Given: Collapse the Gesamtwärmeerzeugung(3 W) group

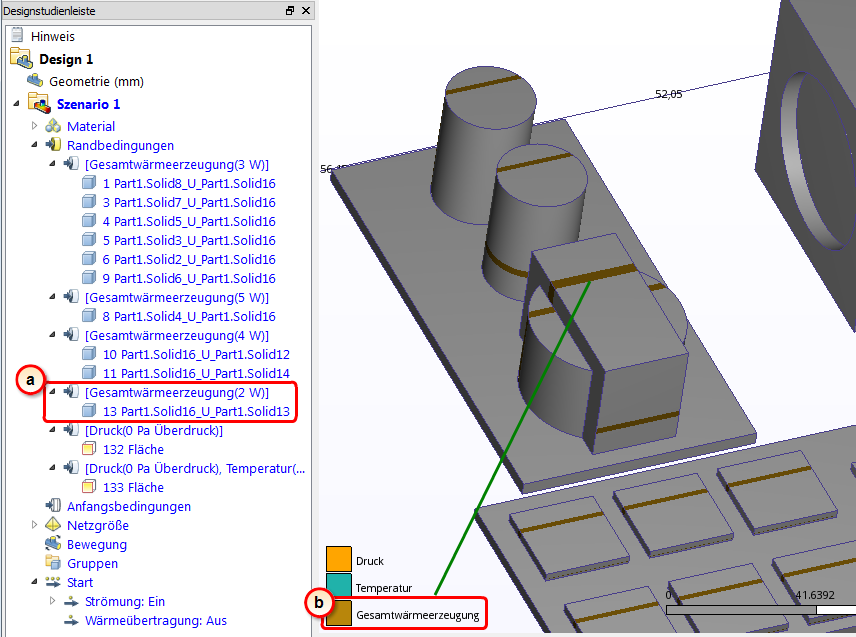Looking at the screenshot, I should pos(52,163).
